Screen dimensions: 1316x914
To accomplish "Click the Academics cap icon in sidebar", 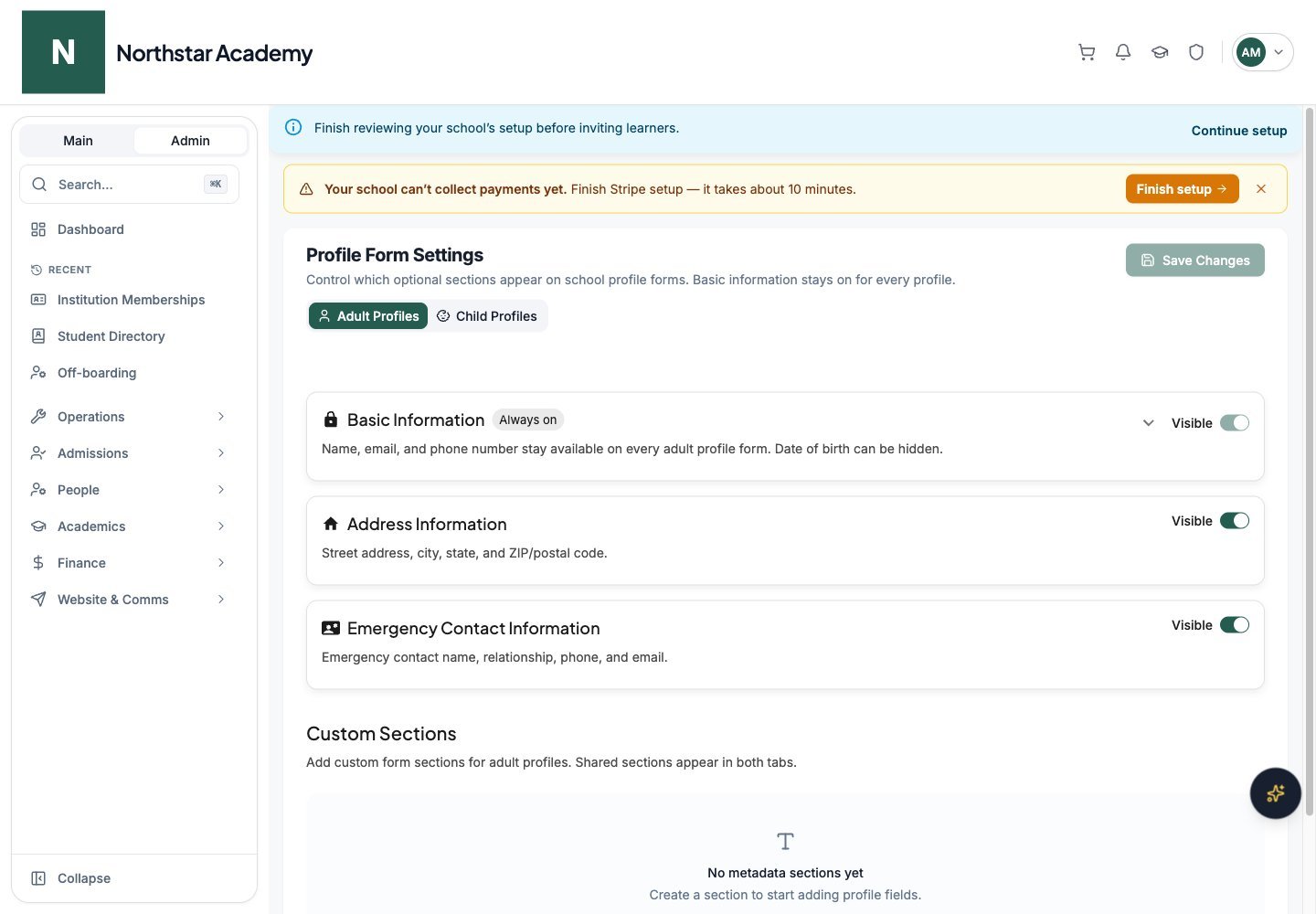I will 38,526.
